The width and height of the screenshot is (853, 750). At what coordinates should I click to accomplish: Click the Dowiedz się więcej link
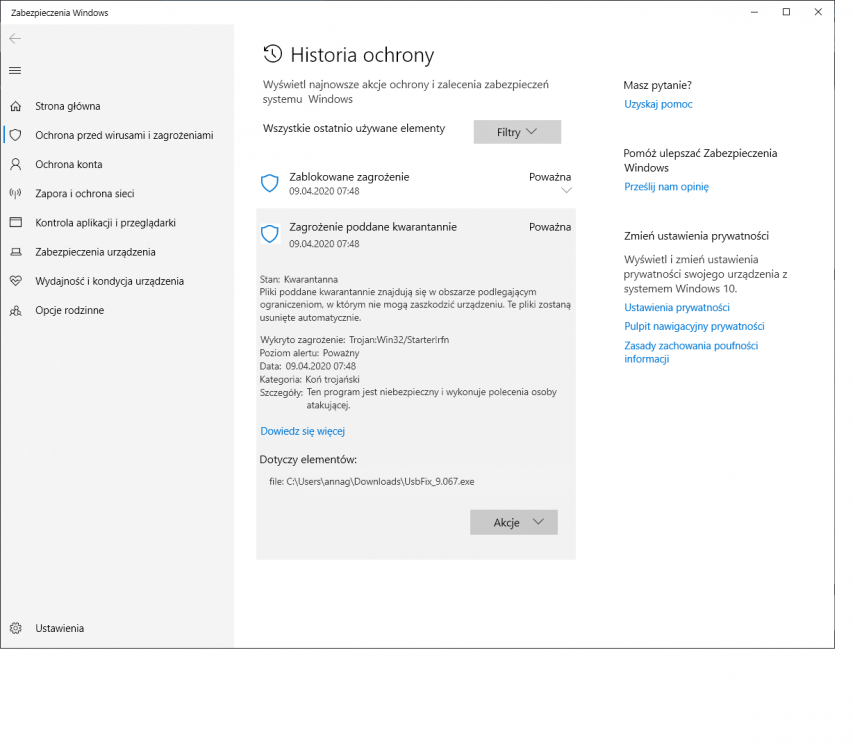302,431
